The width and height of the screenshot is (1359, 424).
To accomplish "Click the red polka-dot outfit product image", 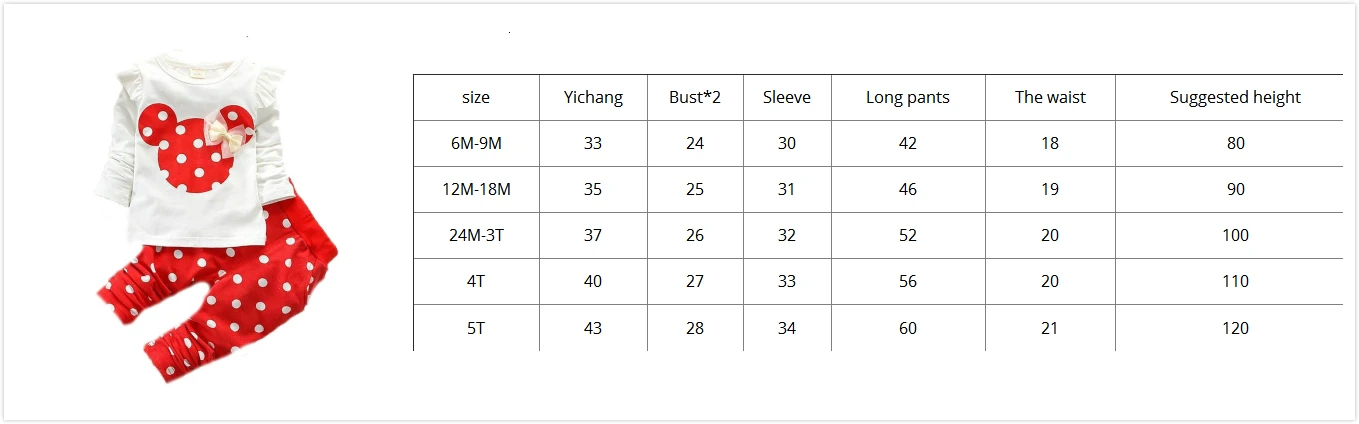I will pos(217,222).
